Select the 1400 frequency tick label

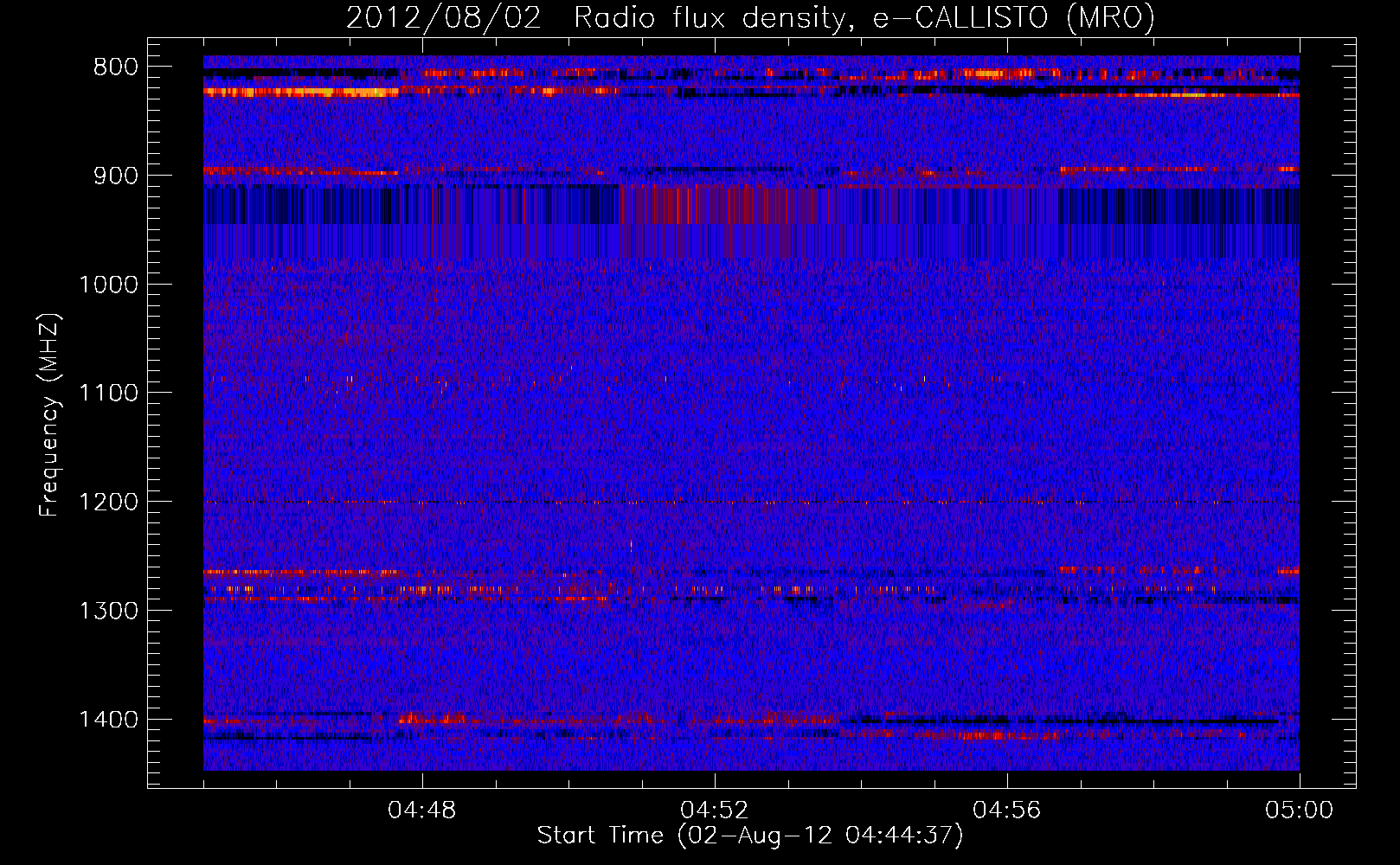pyautogui.click(x=109, y=720)
